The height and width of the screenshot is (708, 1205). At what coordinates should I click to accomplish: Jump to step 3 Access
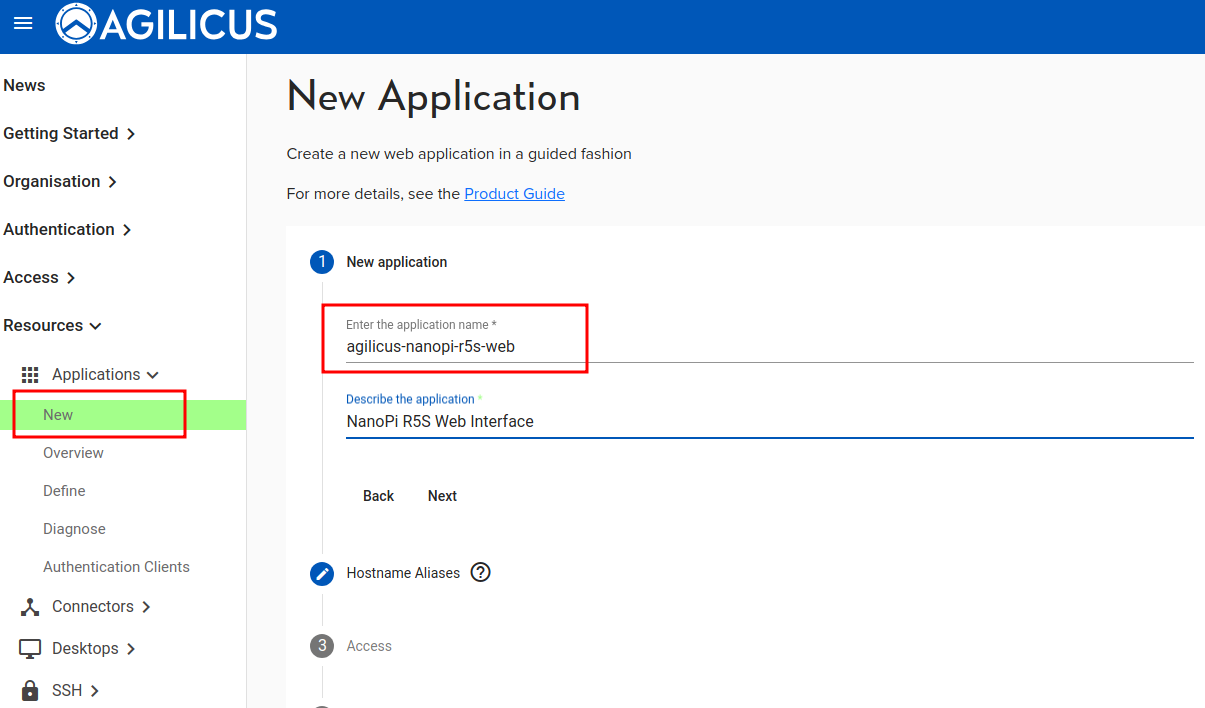point(322,646)
